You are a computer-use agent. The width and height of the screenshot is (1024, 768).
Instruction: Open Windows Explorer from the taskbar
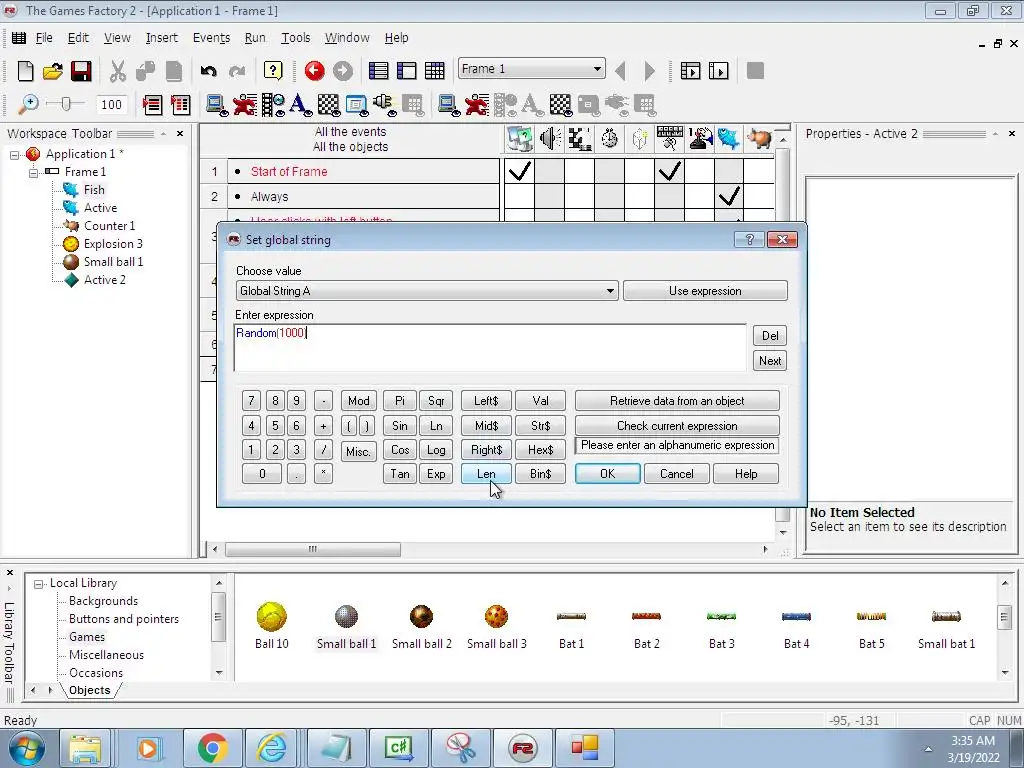(86, 748)
